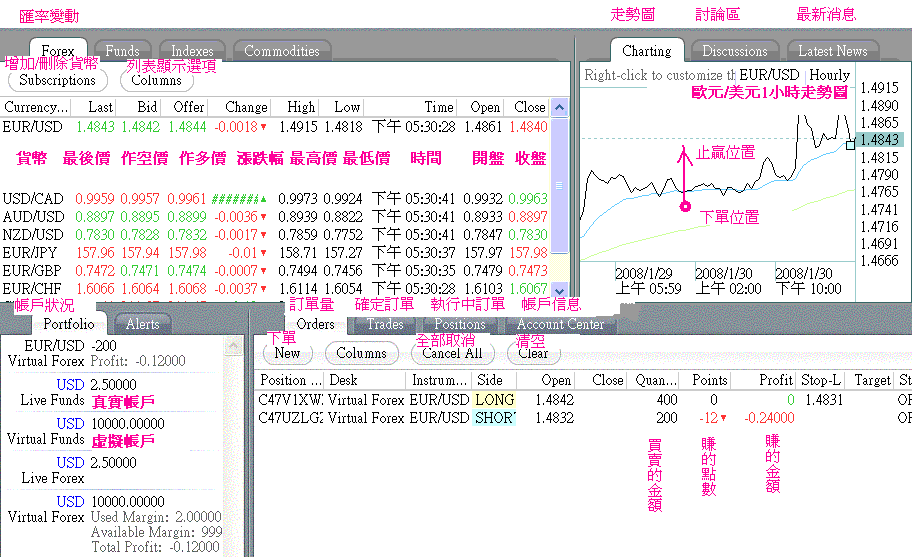This screenshot has height=557, width=912.
Task: Select the Commodities tab
Action: 282,51
